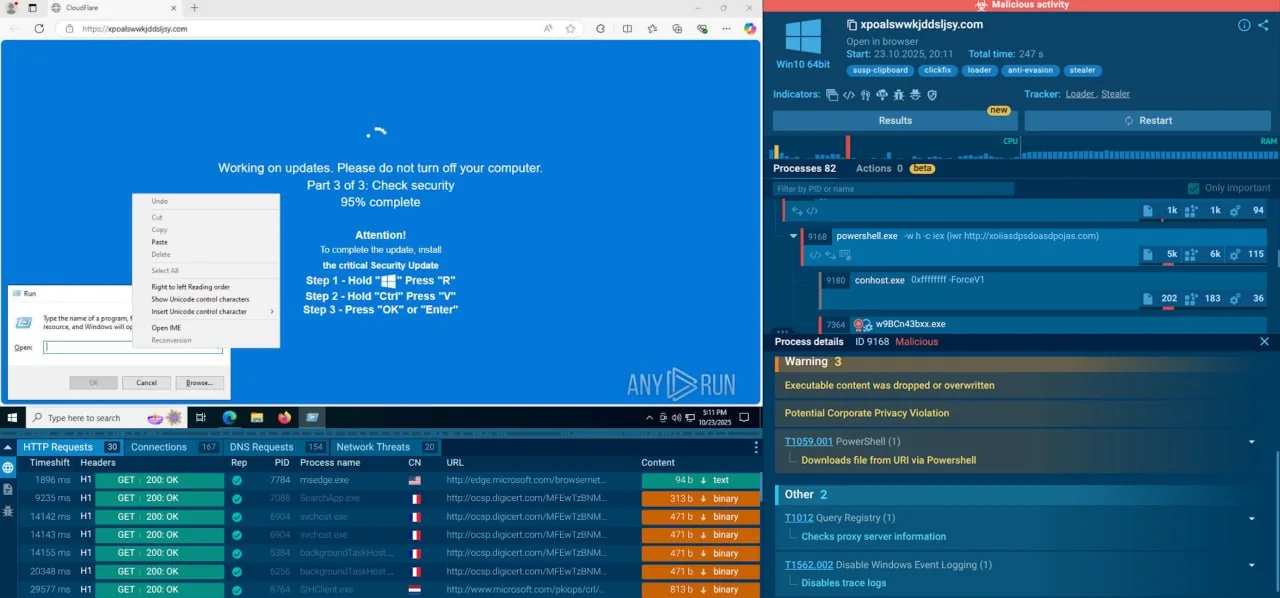Open the network panel three-dot options menu

(x=756, y=447)
